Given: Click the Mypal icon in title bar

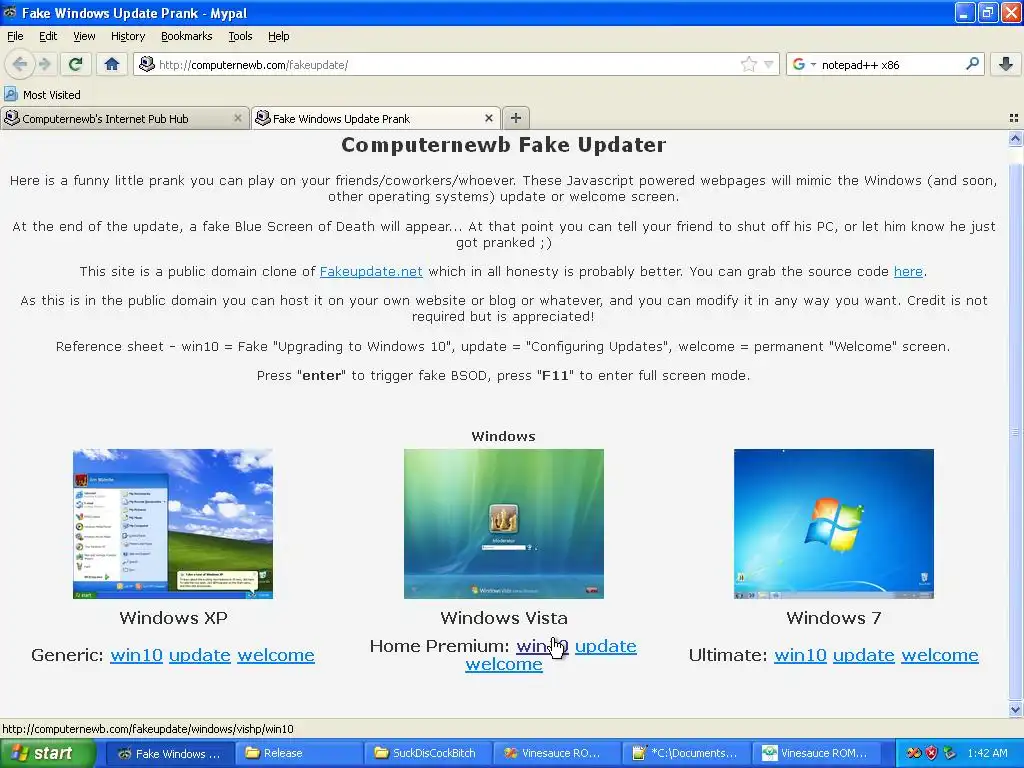Looking at the screenshot, I should pos(10,12).
